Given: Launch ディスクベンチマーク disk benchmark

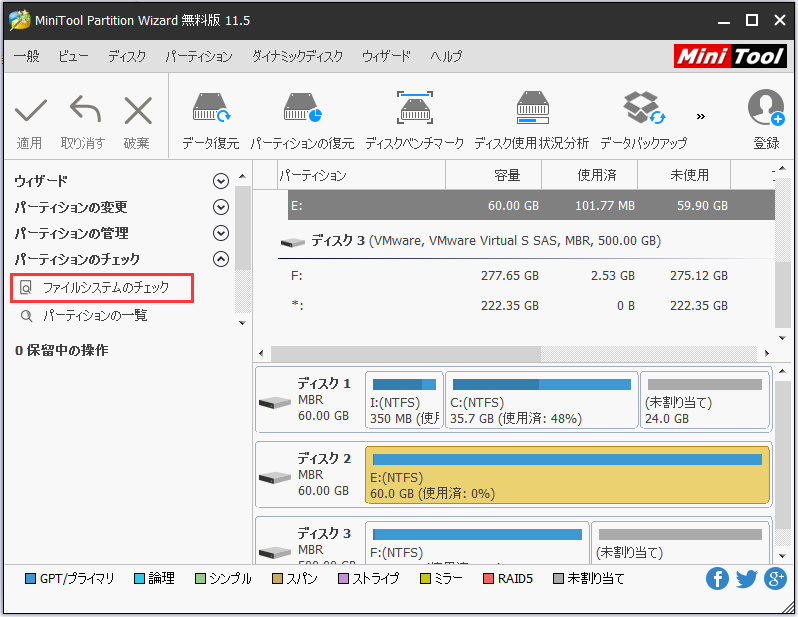Looking at the screenshot, I should [x=414, y=110].
